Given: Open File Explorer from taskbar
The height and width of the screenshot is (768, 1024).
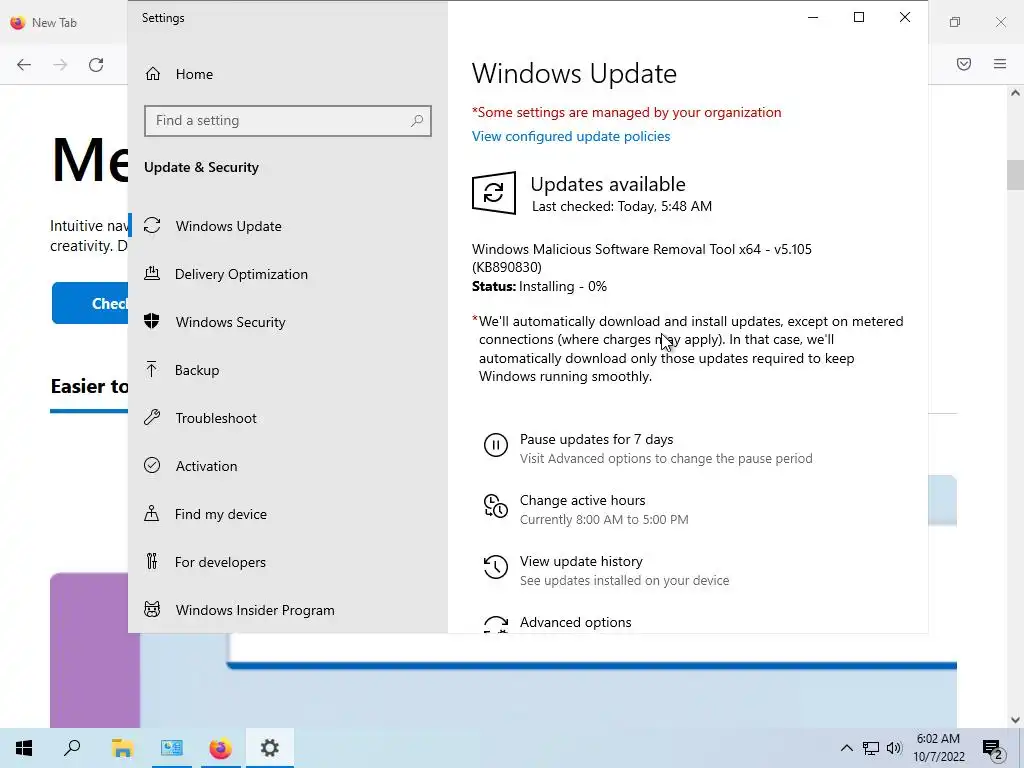Looking at the screenshot, I should [122, 748].
